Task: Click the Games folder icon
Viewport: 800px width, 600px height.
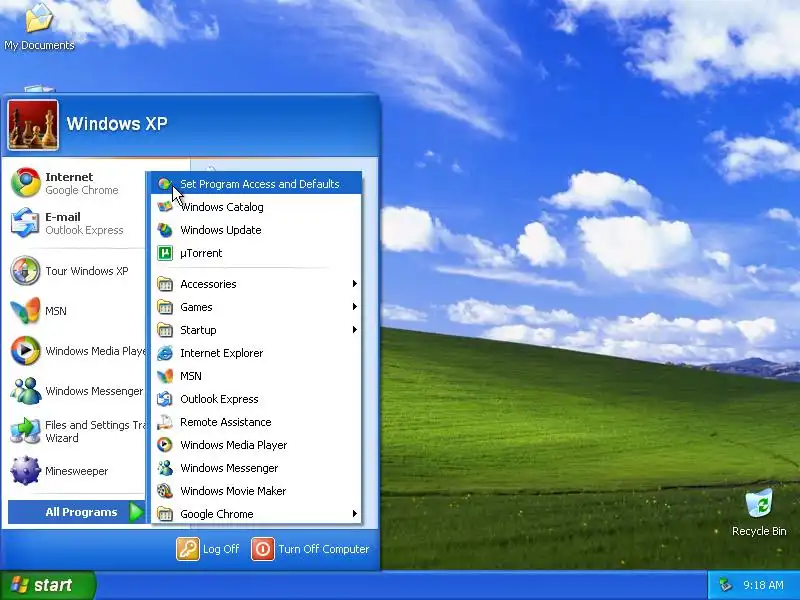Action: point(165,307)
